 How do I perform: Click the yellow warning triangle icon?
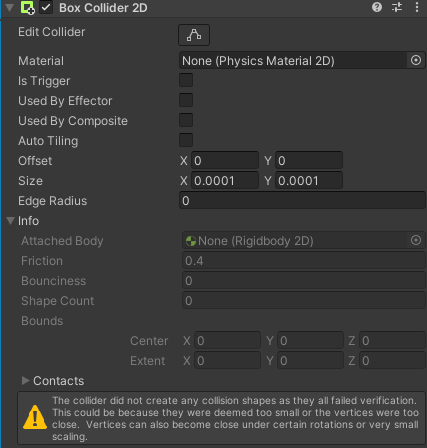click(35, 418)
